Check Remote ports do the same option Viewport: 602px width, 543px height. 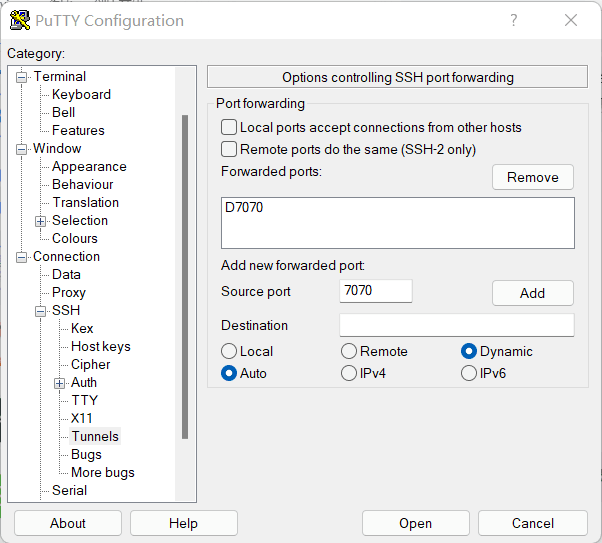click(229, 149)
